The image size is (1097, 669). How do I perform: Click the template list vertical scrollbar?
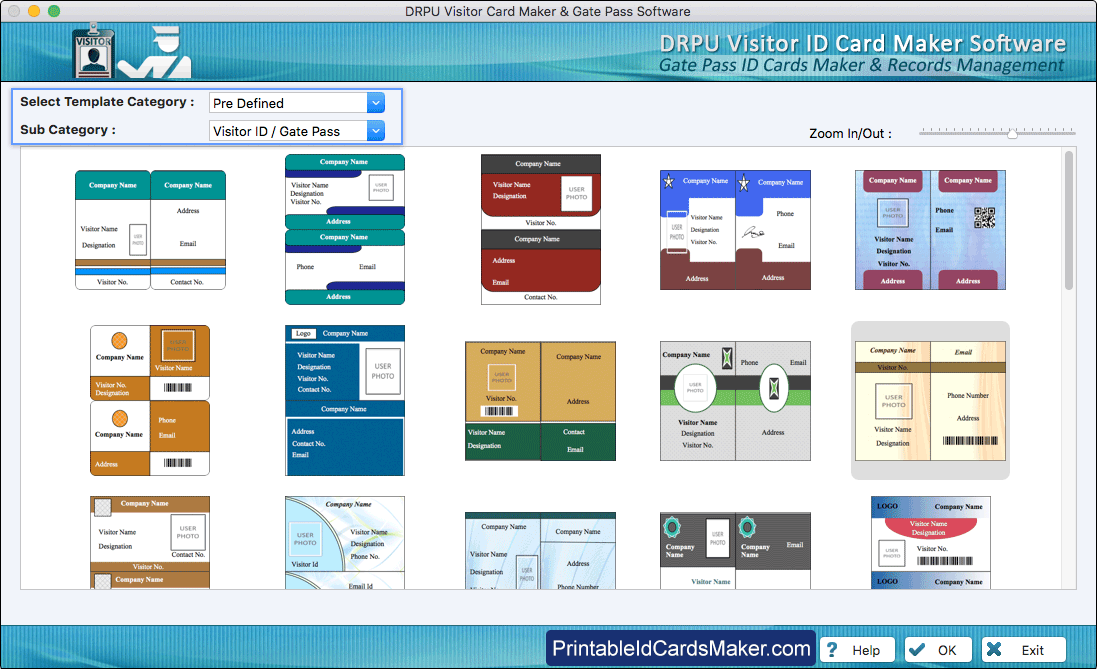click(1068, 220)
